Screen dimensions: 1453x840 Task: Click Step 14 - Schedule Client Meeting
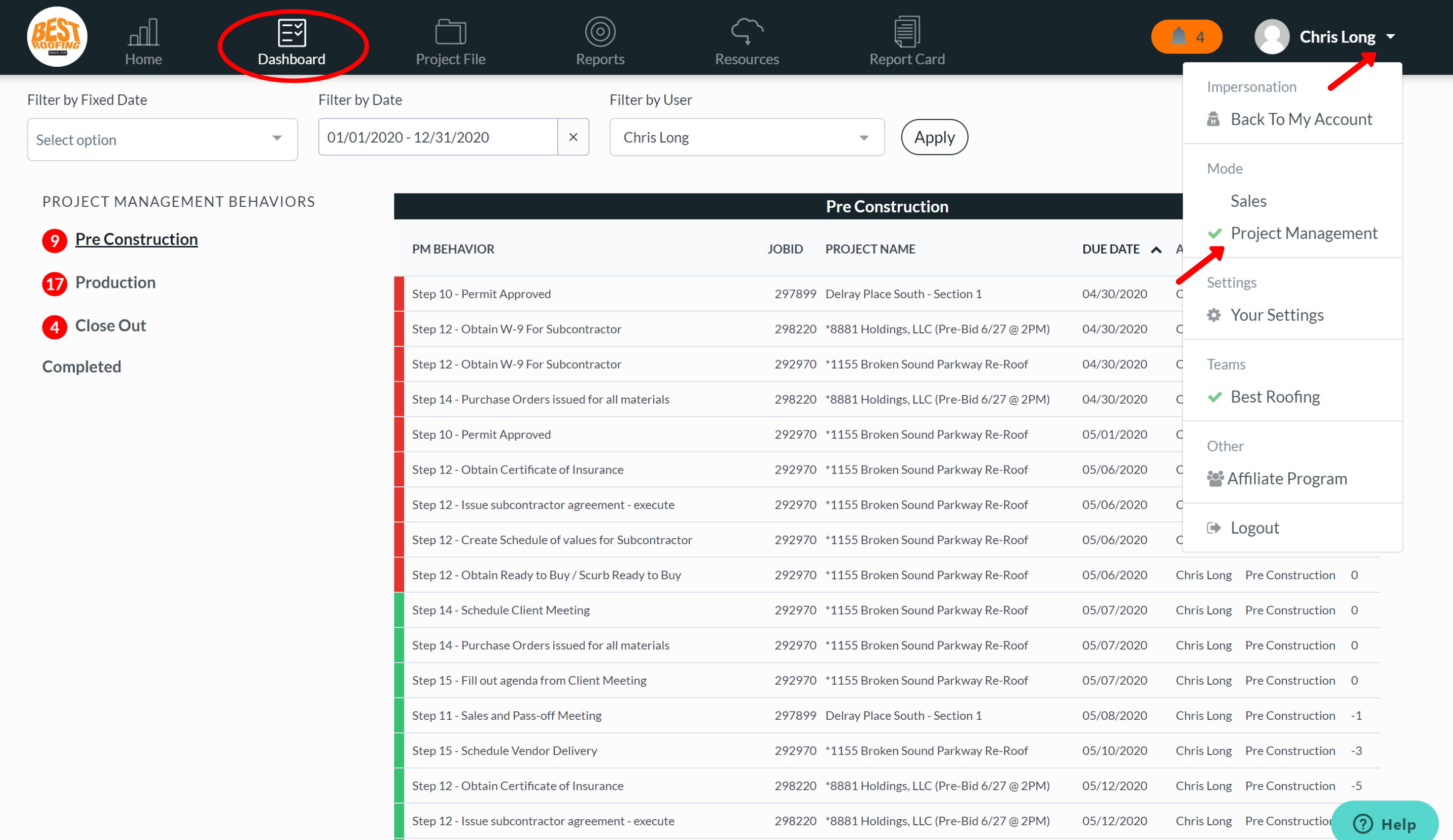tap(500, 610)
